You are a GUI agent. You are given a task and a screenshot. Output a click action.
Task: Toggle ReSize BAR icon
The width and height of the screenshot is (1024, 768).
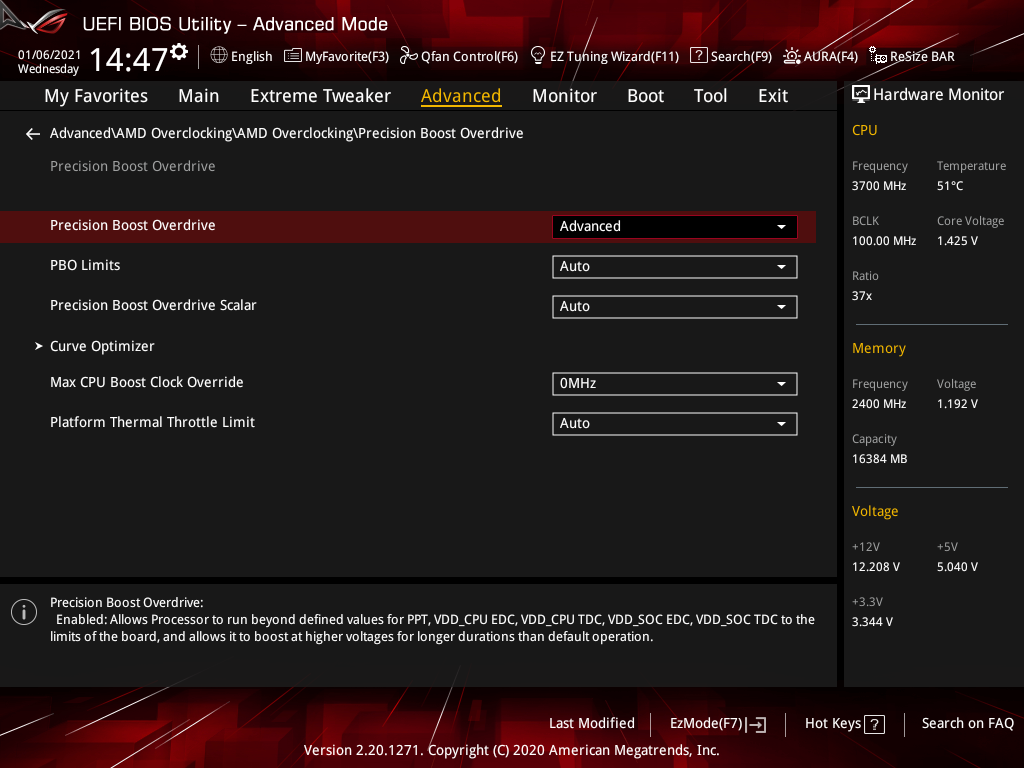[878, 56]
